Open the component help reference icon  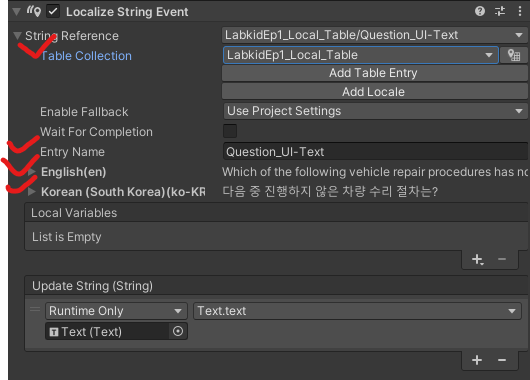pyautogui.click(x=480, y=11)
